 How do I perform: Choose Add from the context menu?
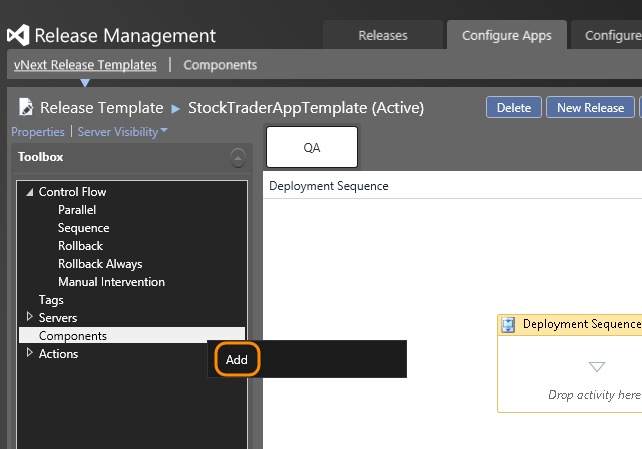(237, 359)
